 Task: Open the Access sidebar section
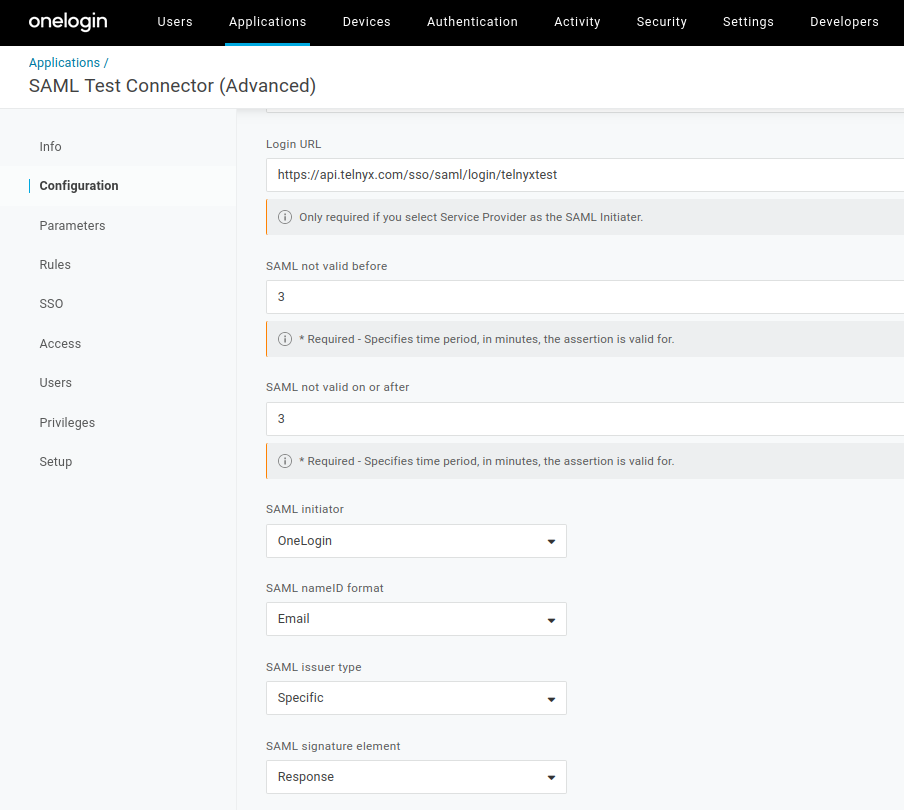point(60,344)
